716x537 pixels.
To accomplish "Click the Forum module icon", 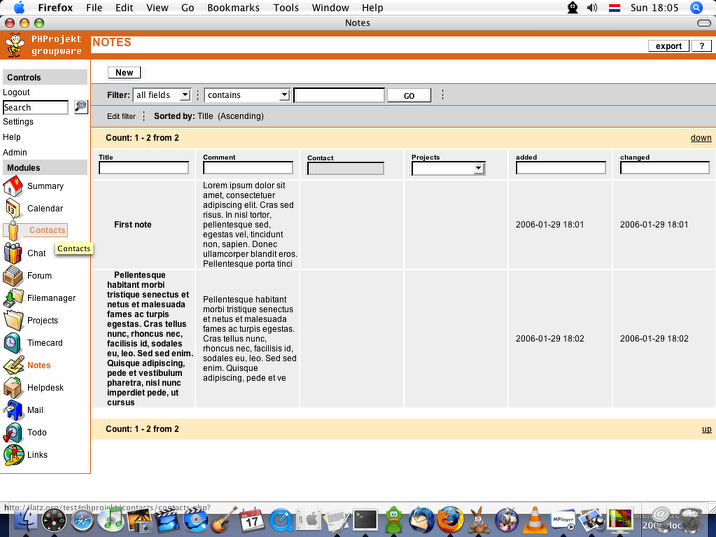I will point(13,275).
